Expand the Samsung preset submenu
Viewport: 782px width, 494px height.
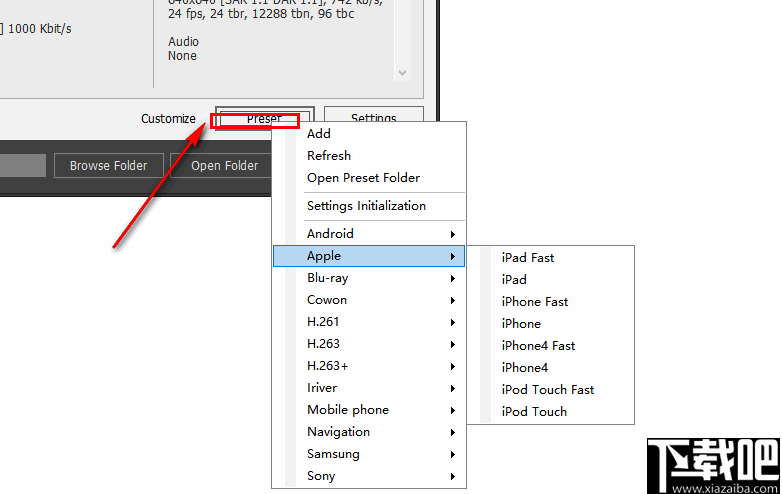[369, 454]
